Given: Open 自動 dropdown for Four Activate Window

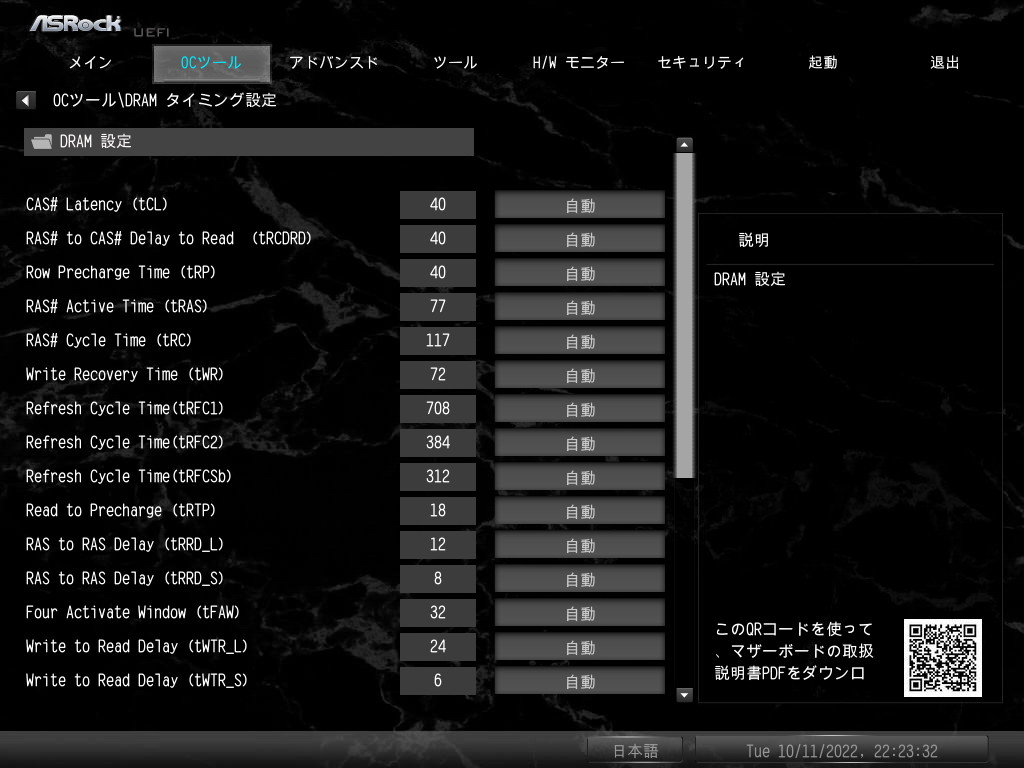Looking at the screenshot, I should pyautogui.click(x=580, y=613).
